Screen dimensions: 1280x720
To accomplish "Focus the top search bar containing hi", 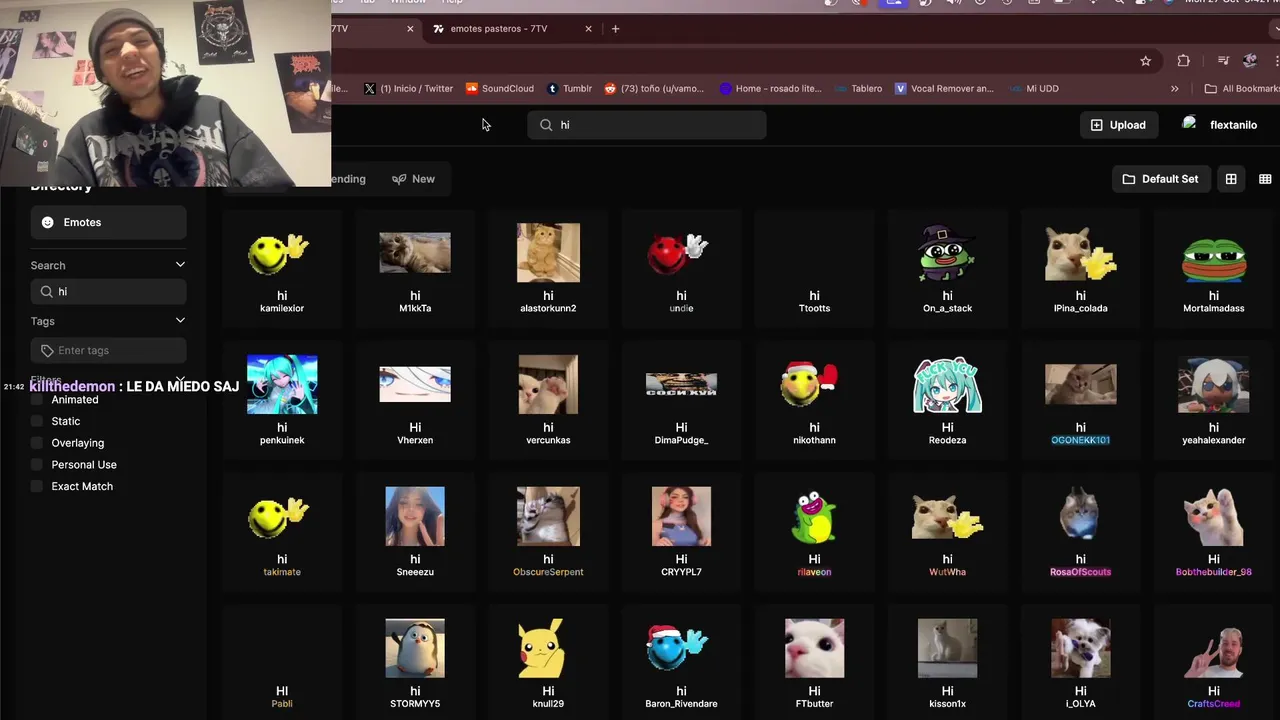I will [647, 125].
